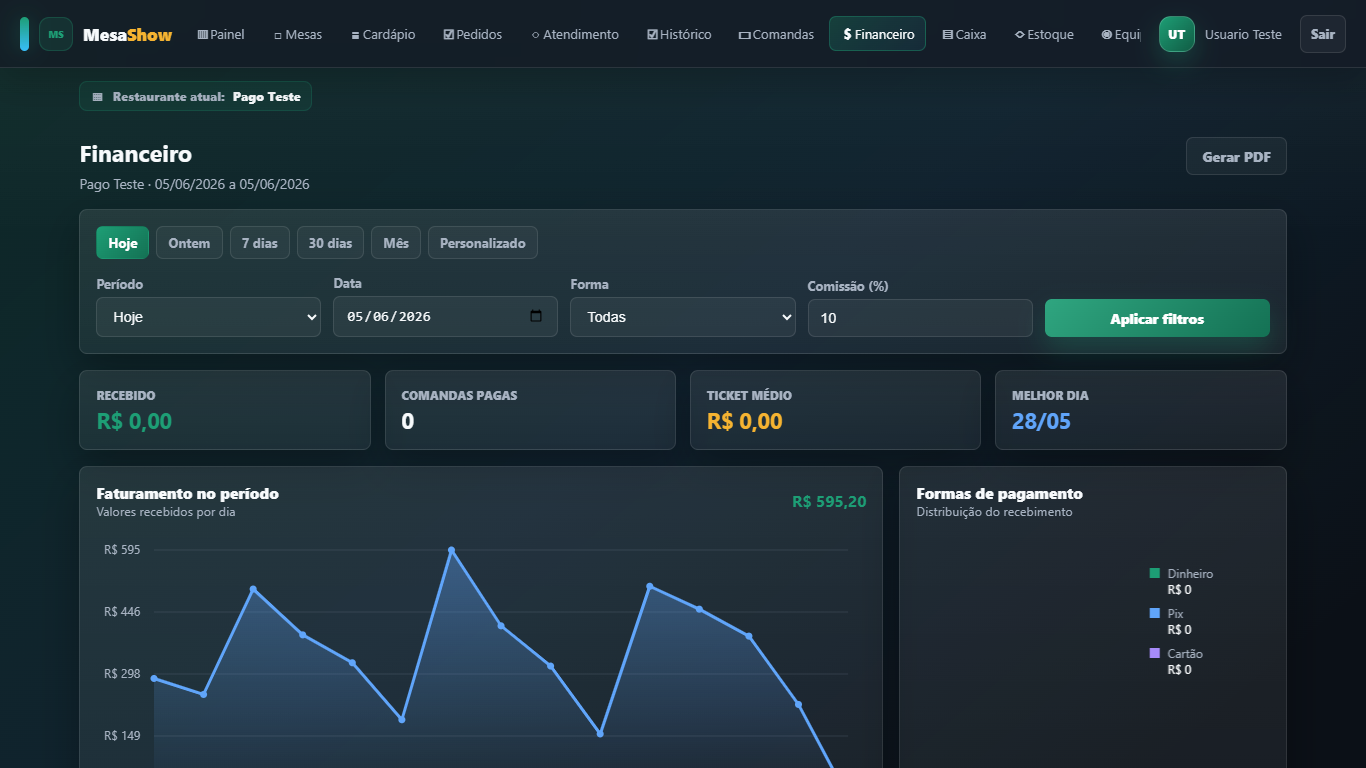
Task: Open the date picker calendar icon
Action: pos(536,316)
